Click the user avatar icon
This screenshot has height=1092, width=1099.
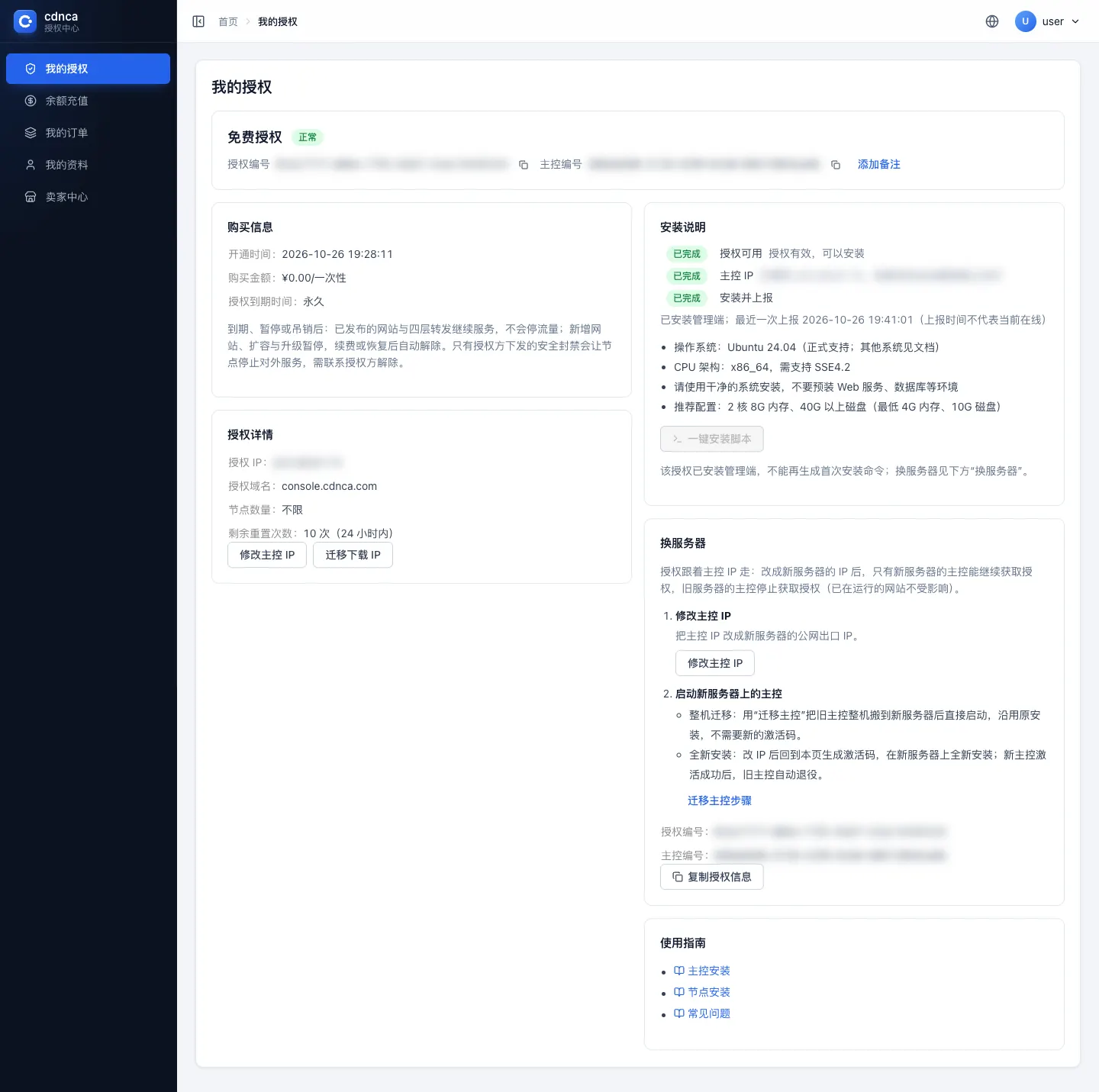(1025, 21)
